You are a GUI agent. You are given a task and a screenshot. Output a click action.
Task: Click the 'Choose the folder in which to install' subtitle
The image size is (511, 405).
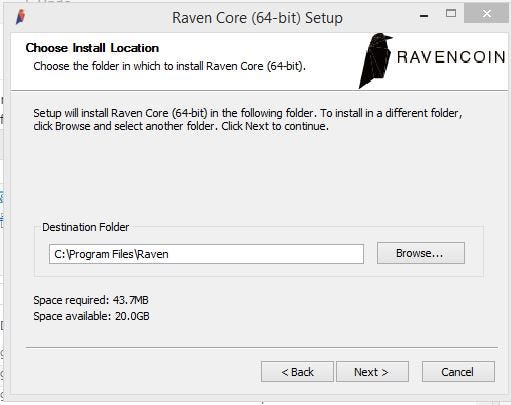pos(169,66)
